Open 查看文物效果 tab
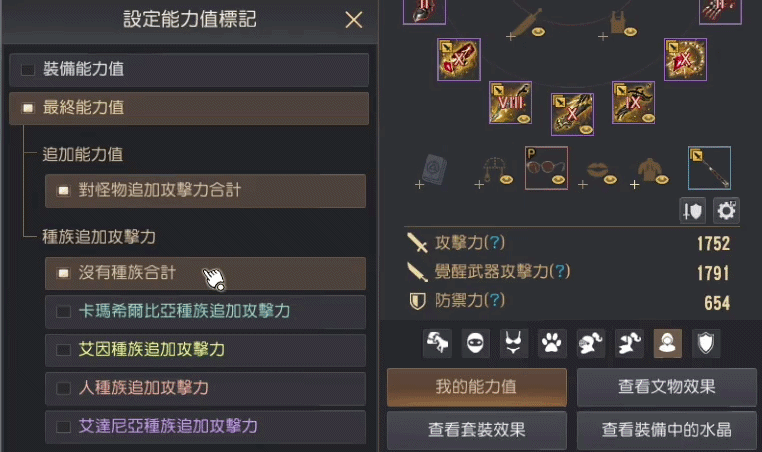This screenshot has height=452, width=762. (x=667, y=387)
